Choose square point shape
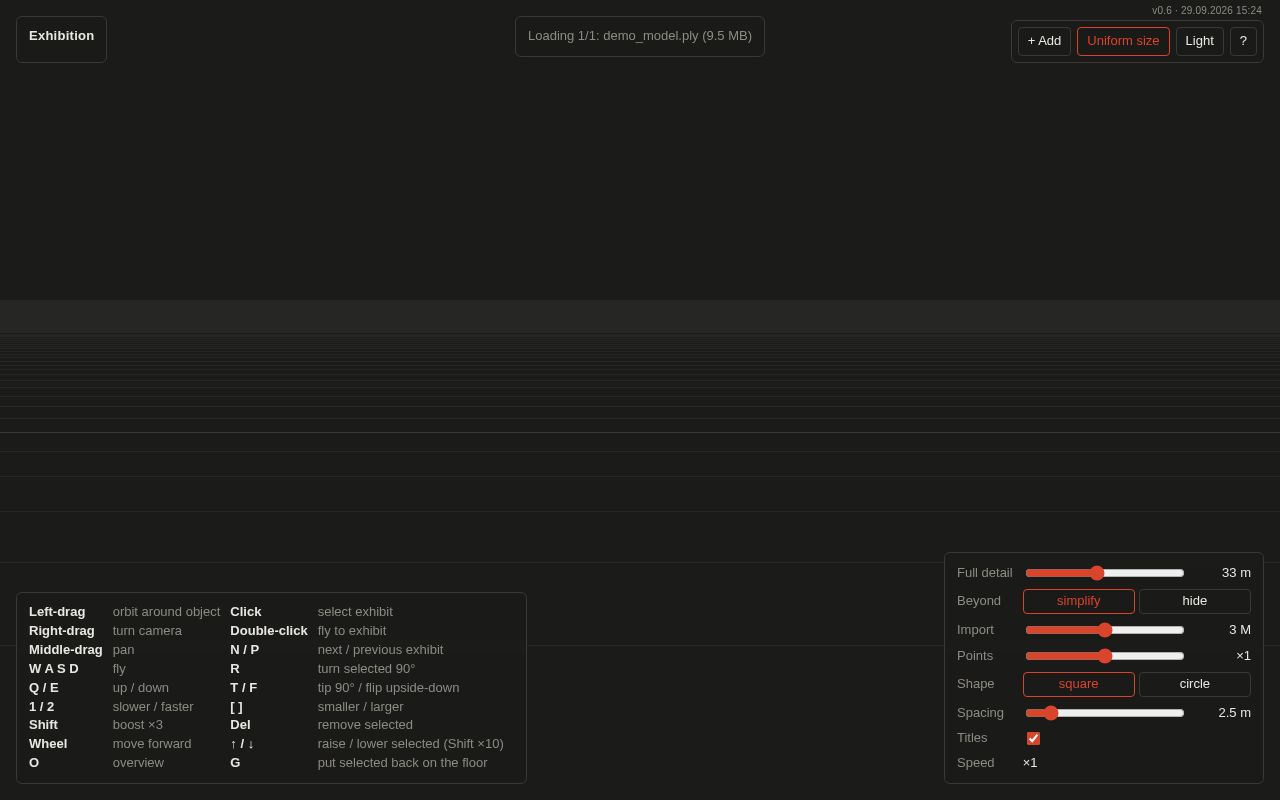The height and width of the screenshot is (800, 1280). coord(1079,684)
